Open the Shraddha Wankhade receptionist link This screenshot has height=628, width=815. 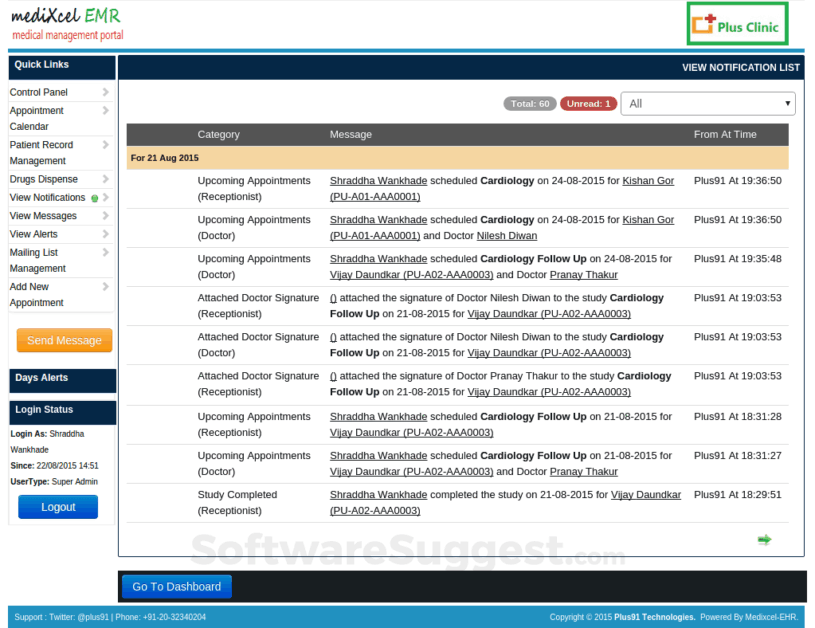(x=378, y=180)
